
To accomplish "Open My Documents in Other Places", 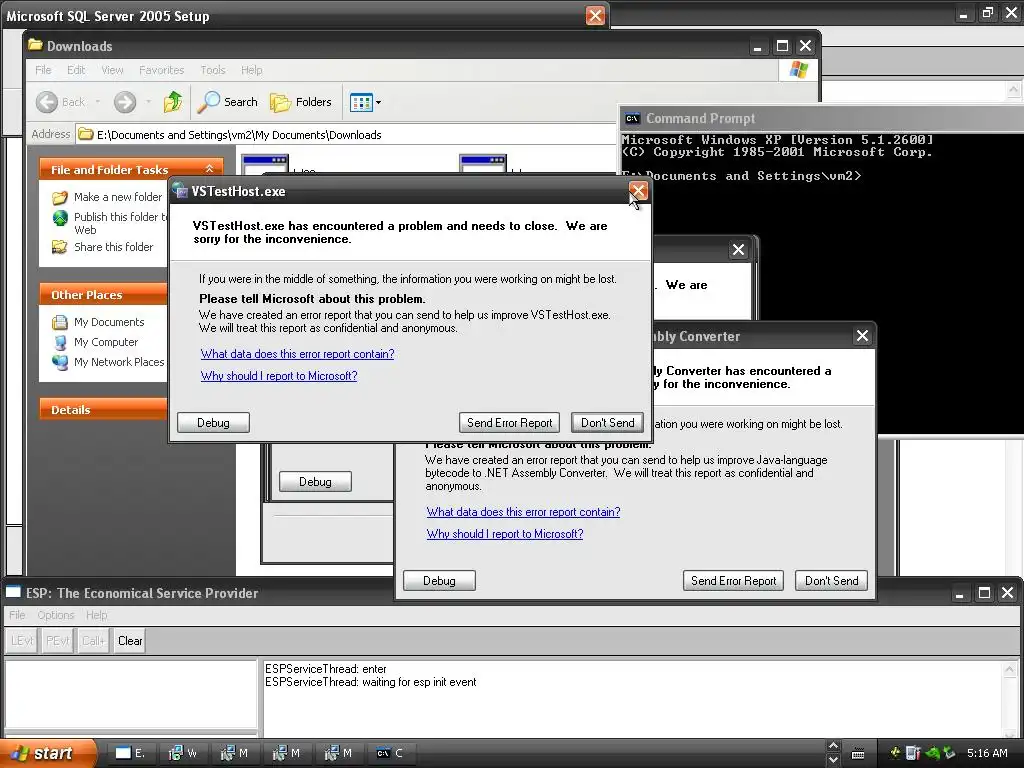I will tap(99, 322).
